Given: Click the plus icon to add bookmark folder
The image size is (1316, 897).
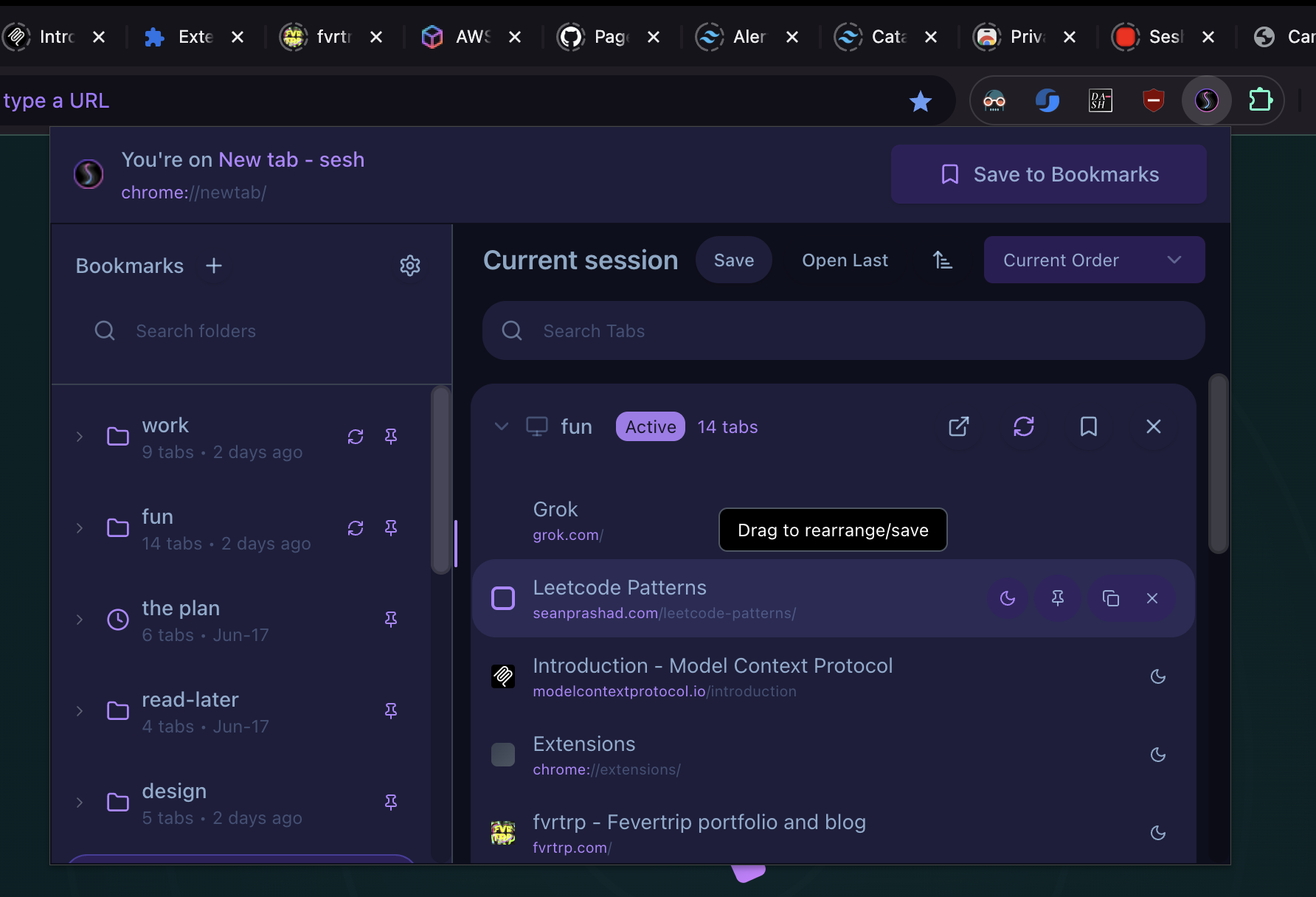Looking at the screenshot, I should [214, 266].
